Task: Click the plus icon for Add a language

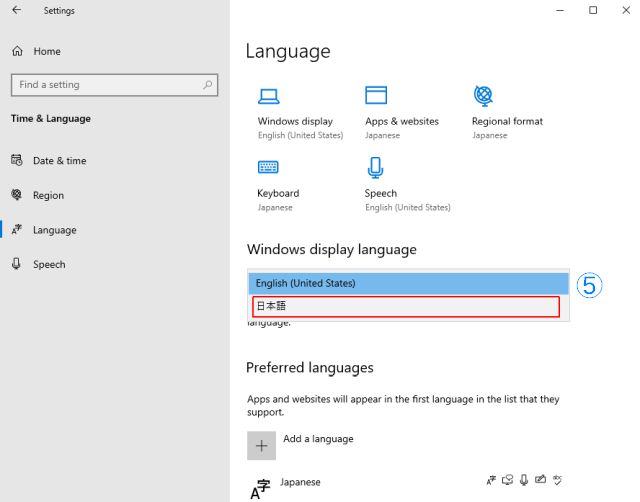Action: point(261,445)
